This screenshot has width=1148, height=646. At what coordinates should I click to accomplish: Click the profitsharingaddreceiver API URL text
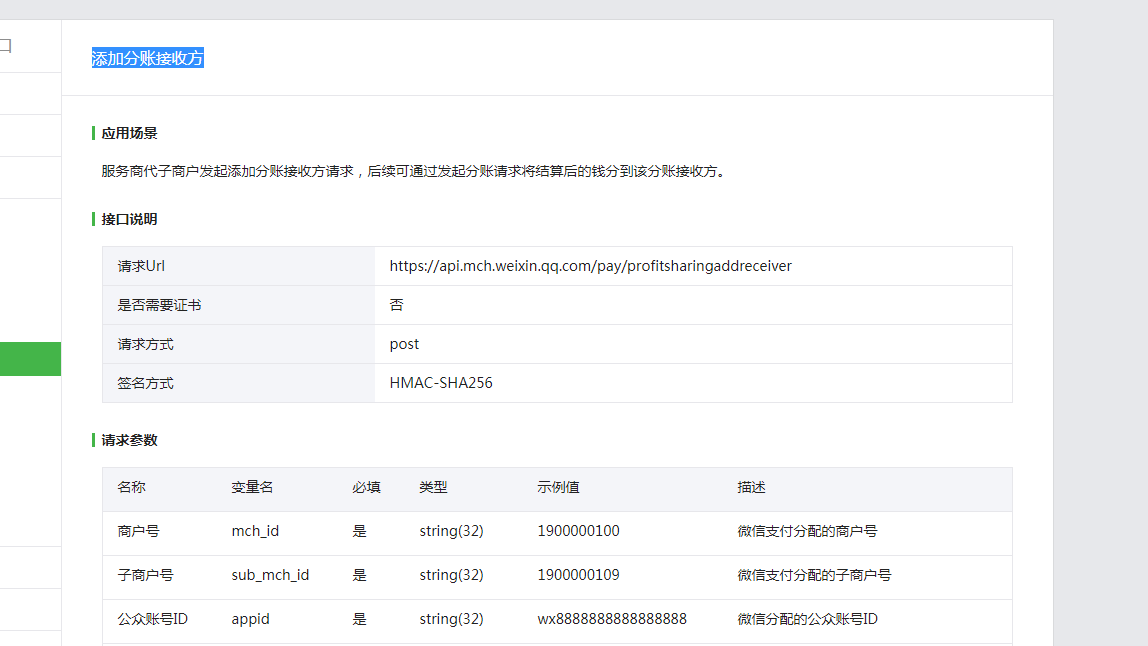pyautogui.click(x=590, y=266)
